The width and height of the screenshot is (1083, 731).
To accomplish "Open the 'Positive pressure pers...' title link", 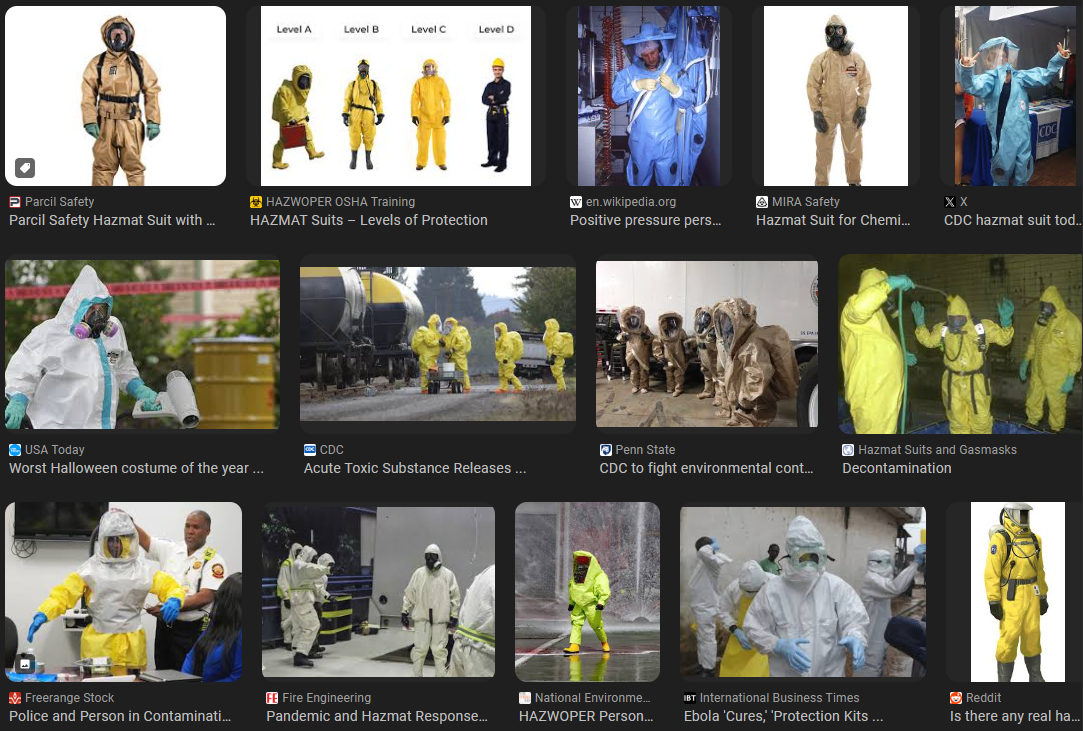I will click(645, 220).
